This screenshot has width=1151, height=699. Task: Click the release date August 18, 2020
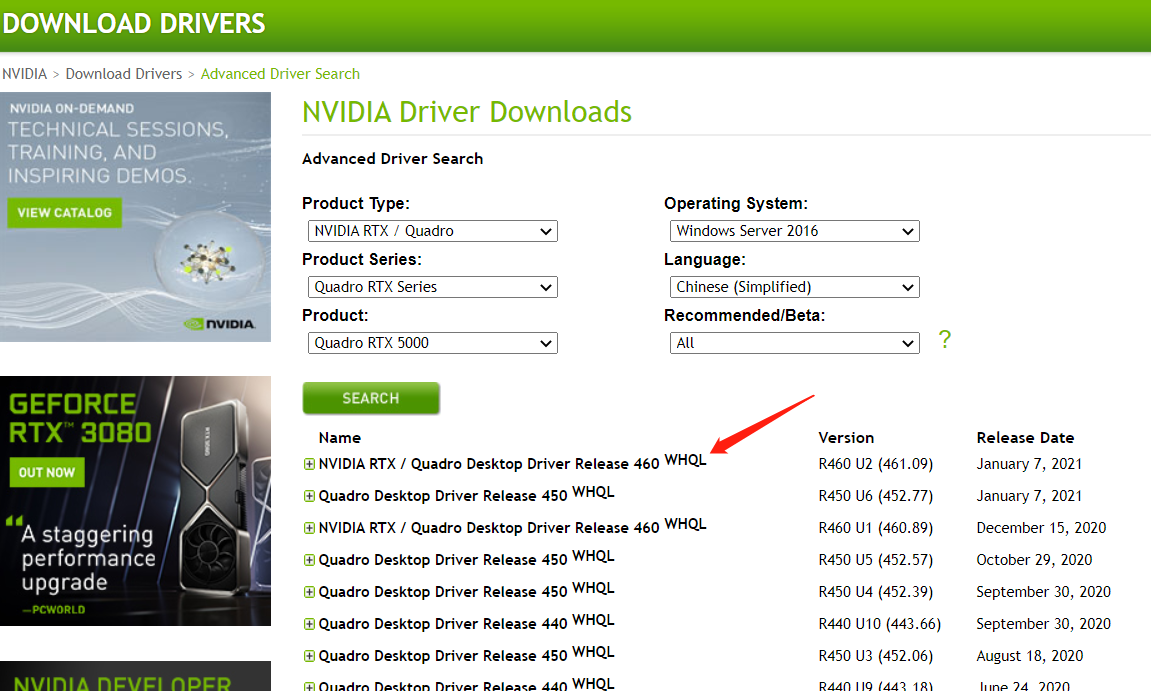pyautogui.click(x=1030, y=656)
